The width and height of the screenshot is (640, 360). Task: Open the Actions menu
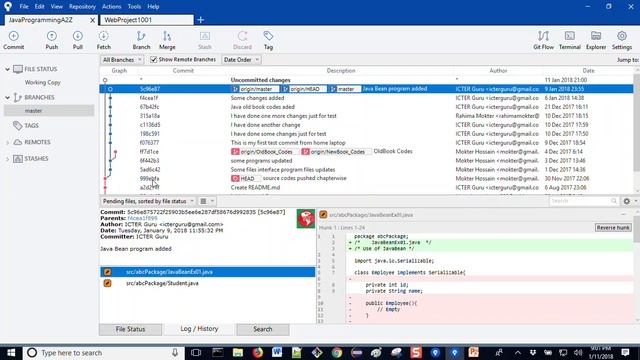point(111,7)
